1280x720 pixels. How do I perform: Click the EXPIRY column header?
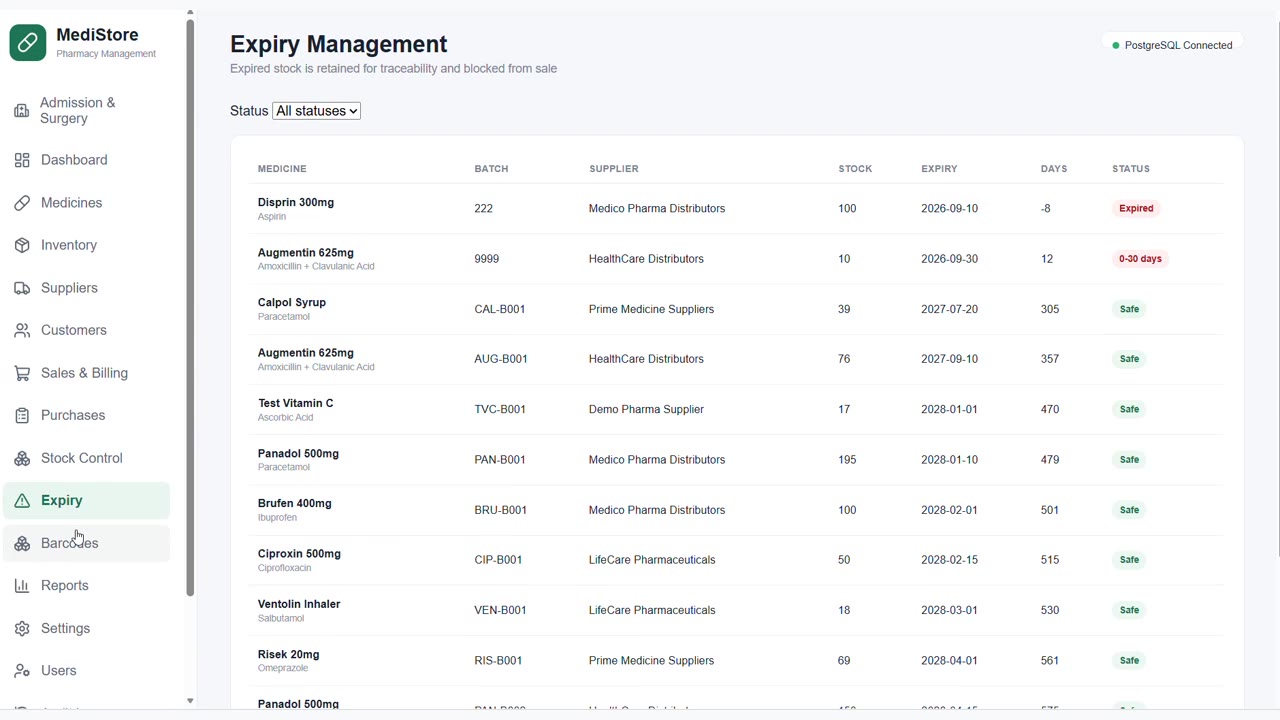pos(939,169)
